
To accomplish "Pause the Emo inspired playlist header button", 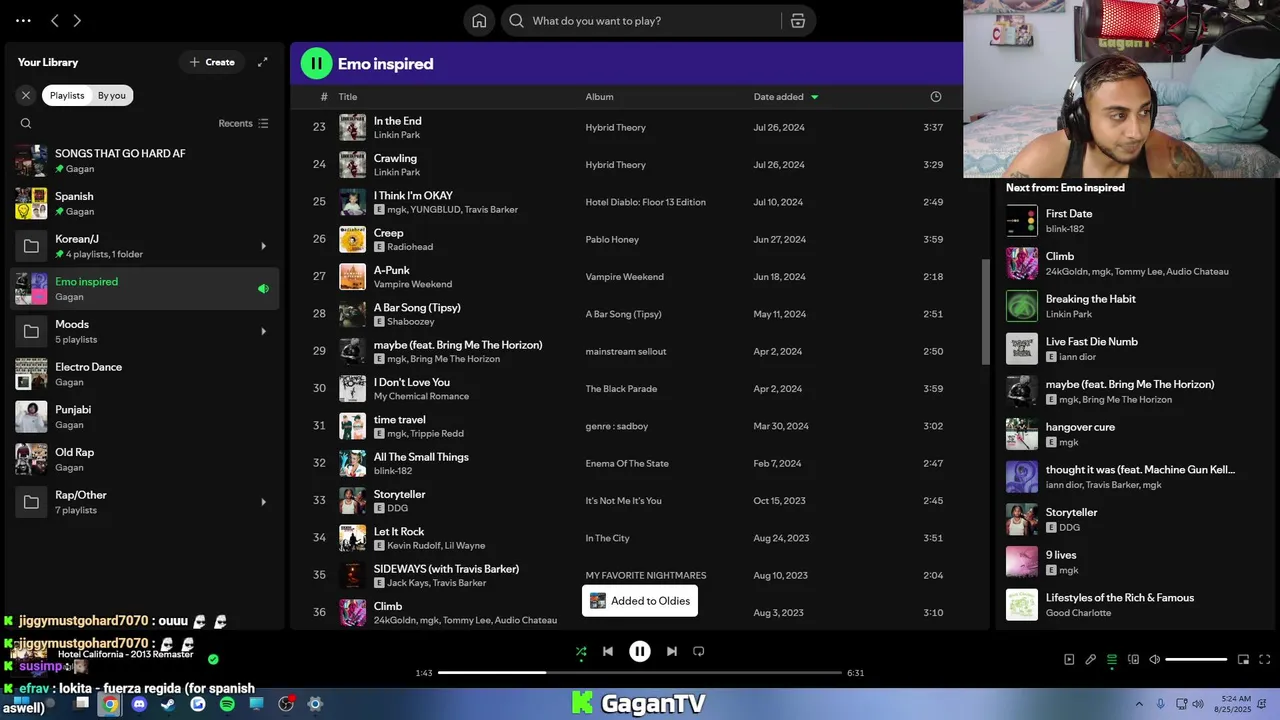I will [316, 63].
